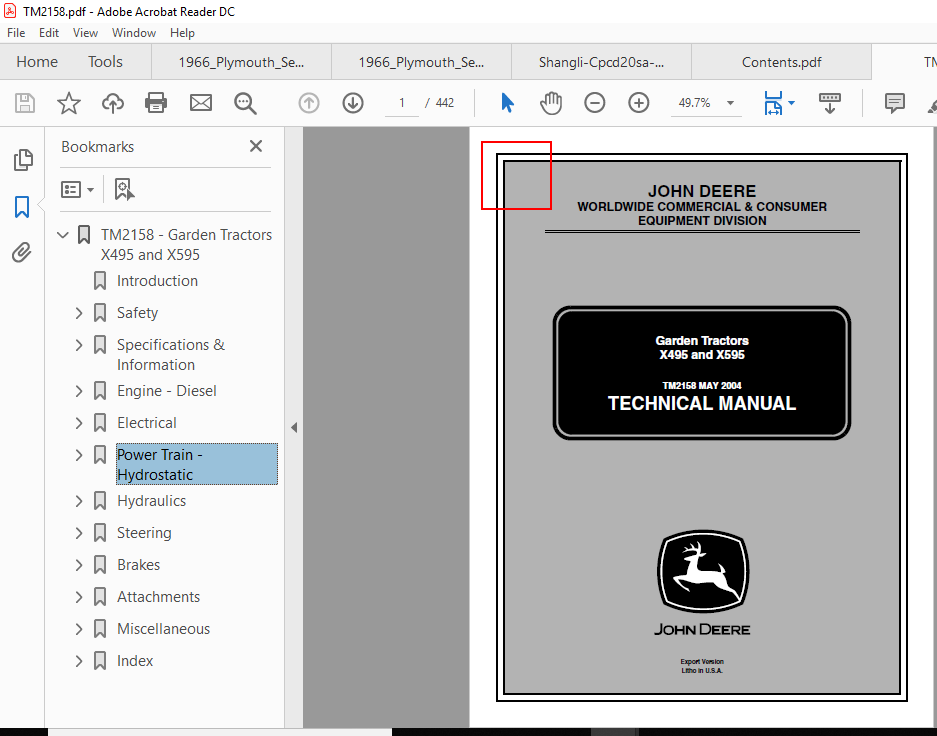This screenshot has height=736, width=937.
Task: Toggle the Bookmarks panel icon
Action: click(22, 207)
